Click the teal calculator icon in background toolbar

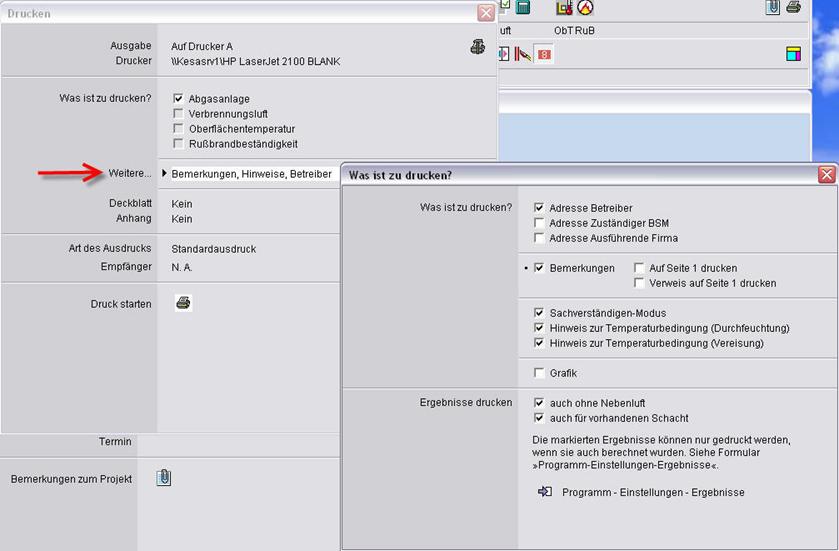[523, 7]
